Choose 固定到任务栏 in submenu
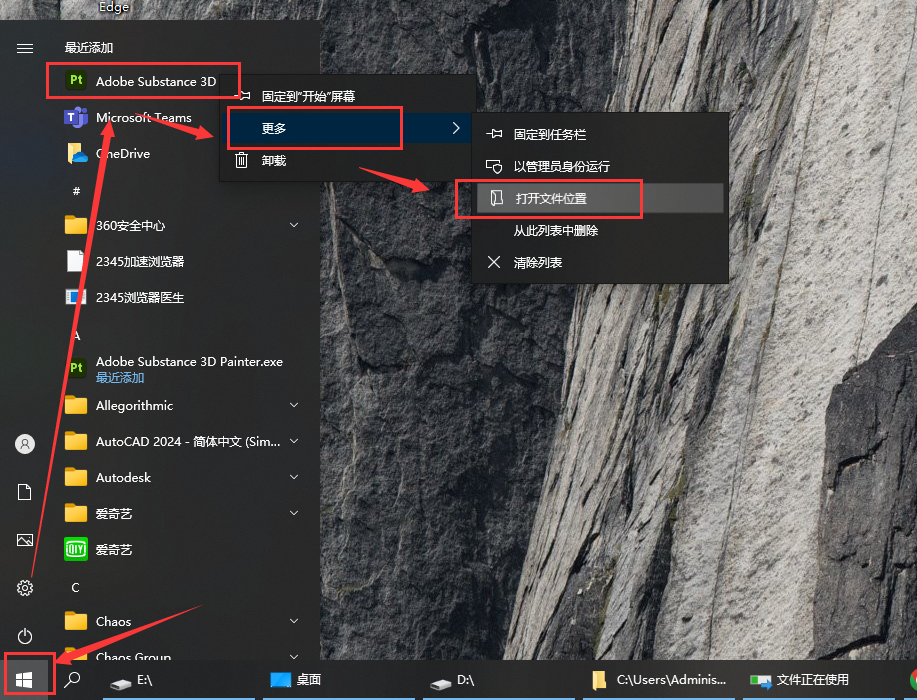 (600, 135)
